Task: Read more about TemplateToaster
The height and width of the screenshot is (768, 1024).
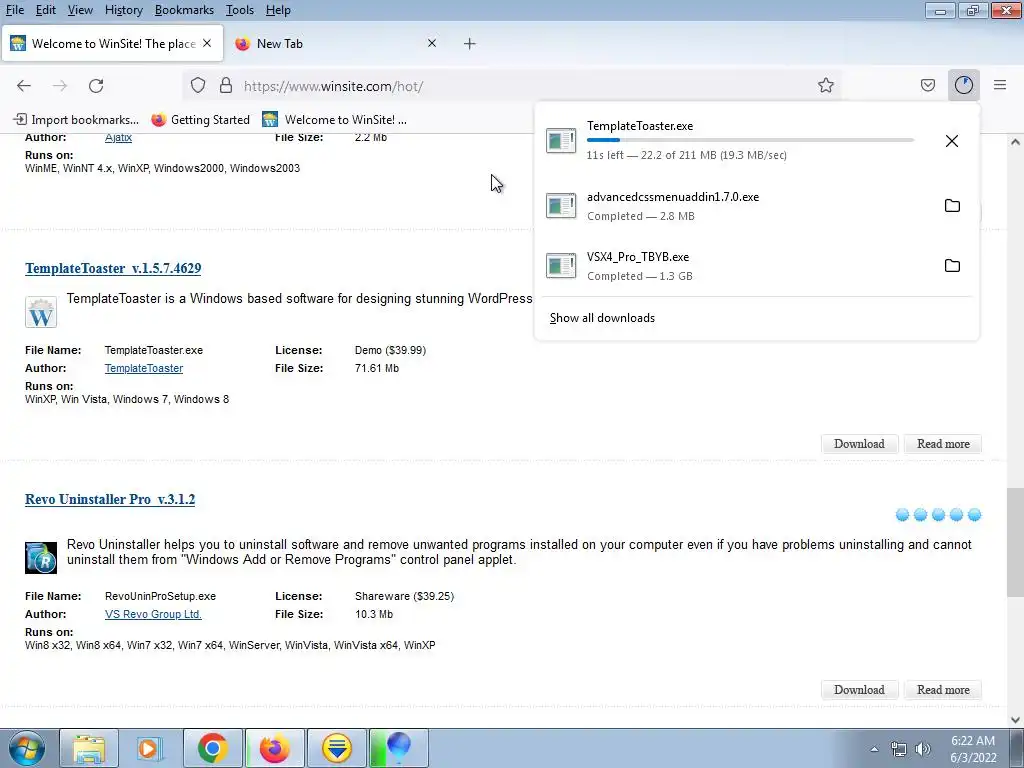Action: (943, 444)
